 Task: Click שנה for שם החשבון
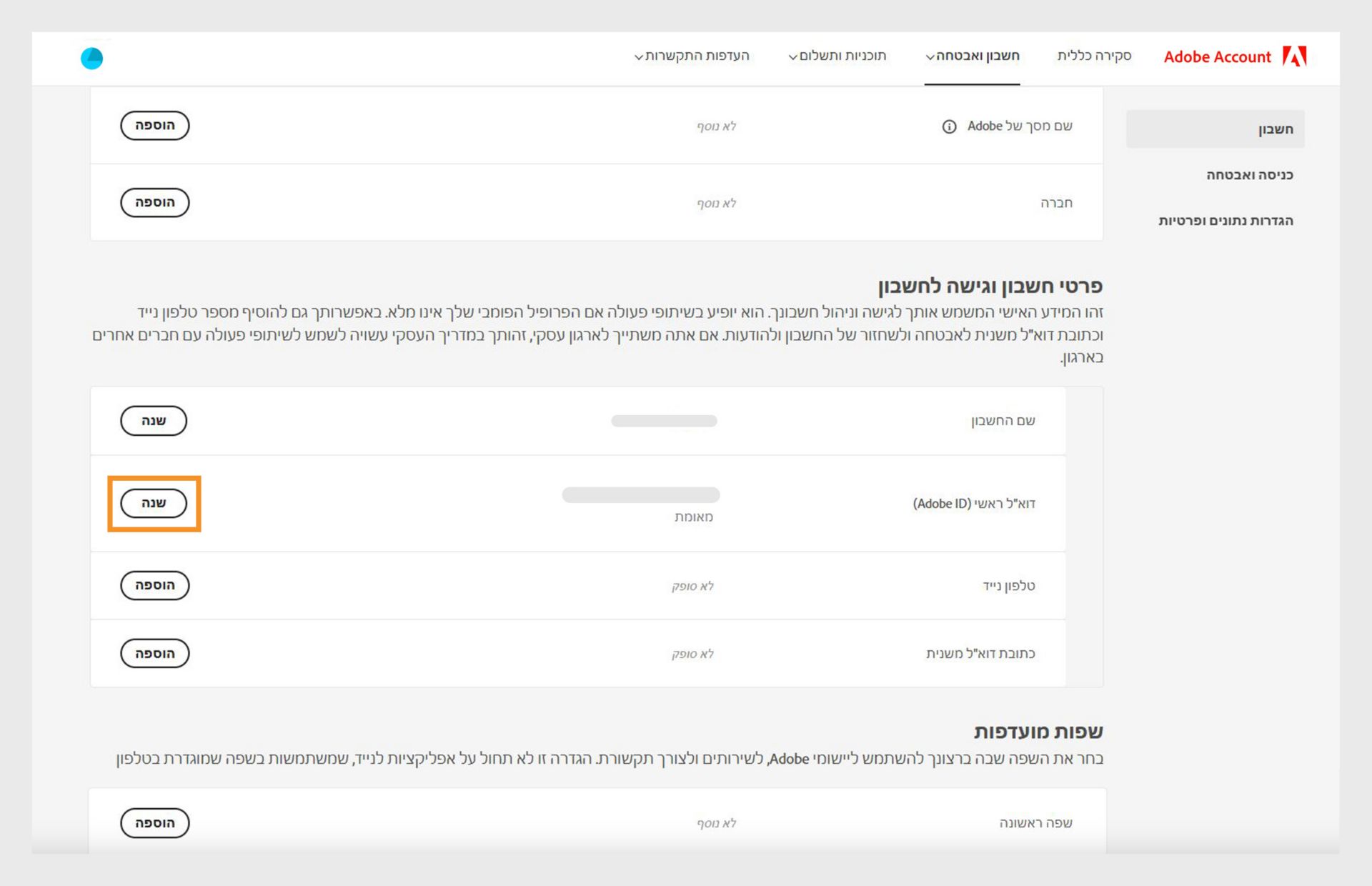tap(154, 421)
